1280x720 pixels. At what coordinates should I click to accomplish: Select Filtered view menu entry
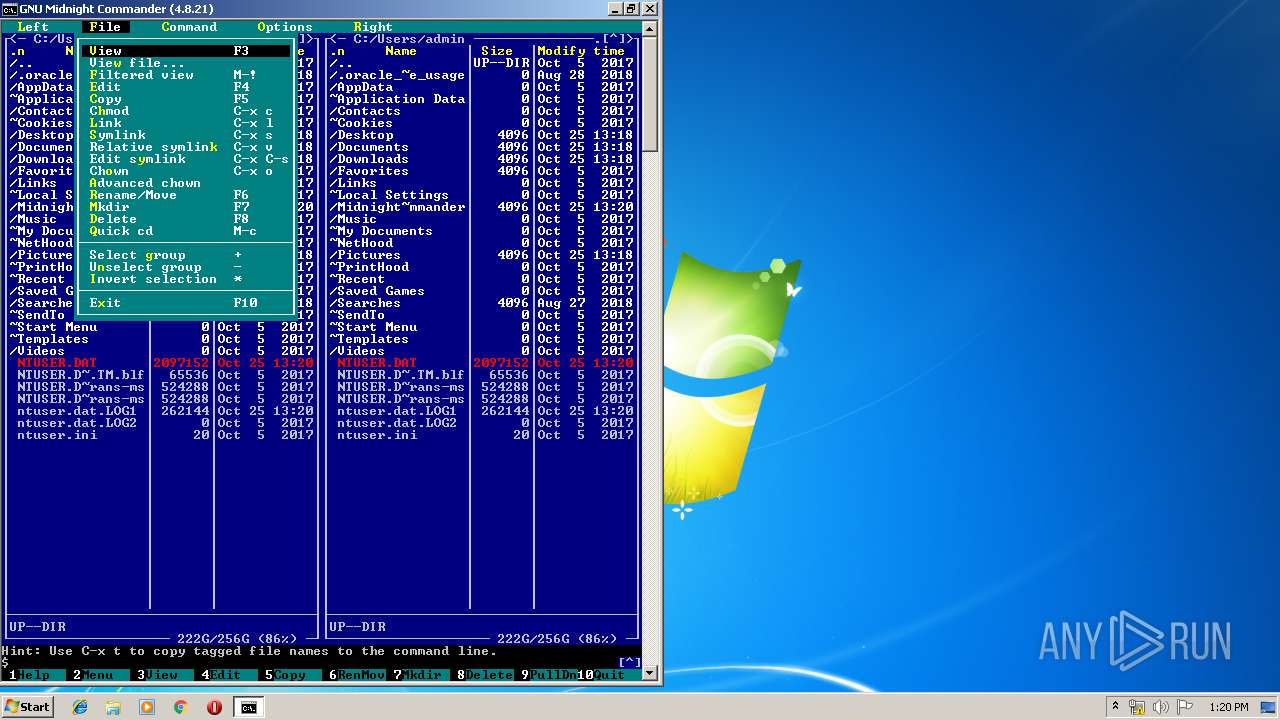coord(185,75)
